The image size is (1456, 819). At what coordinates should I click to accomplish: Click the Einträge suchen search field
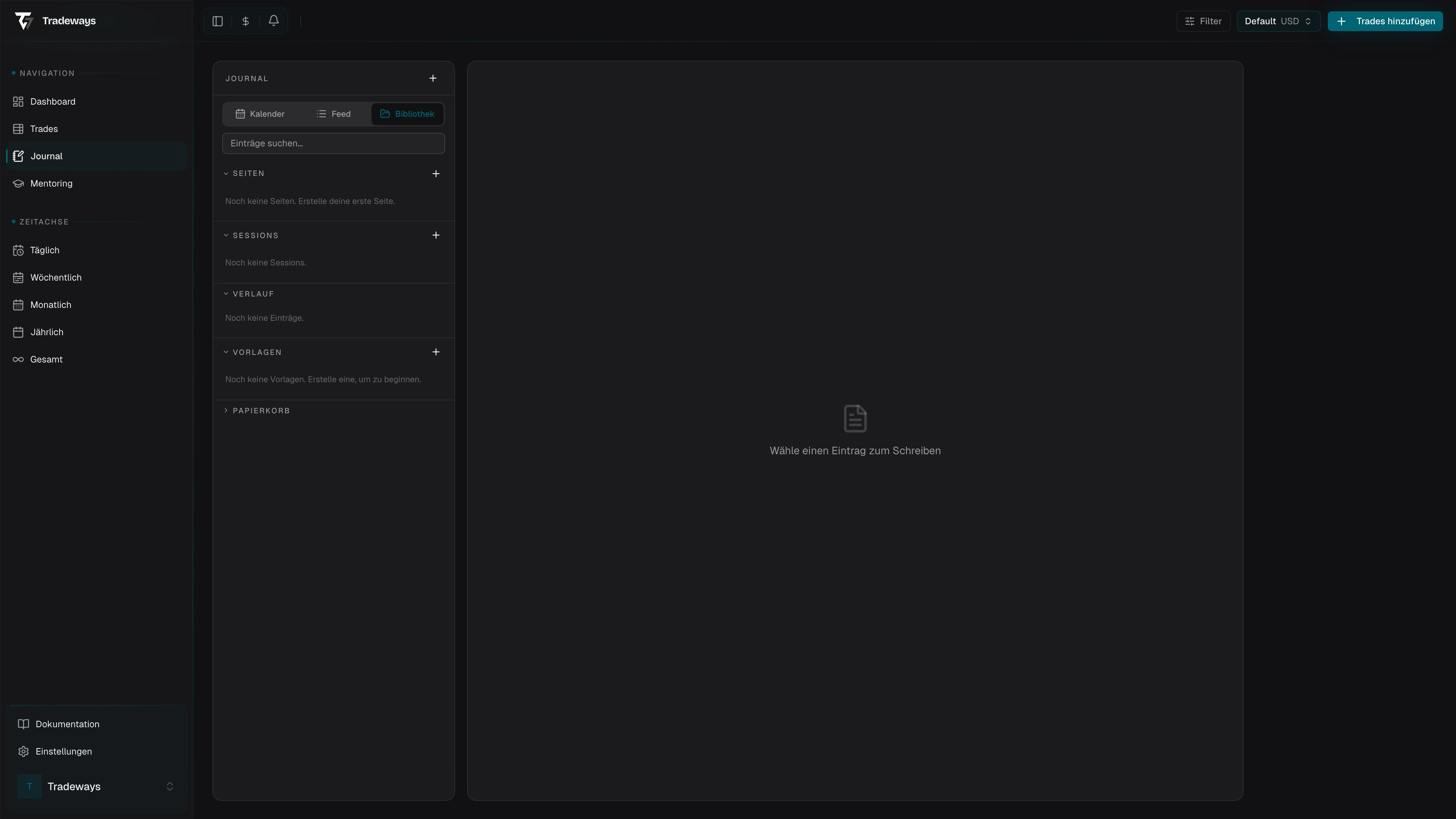[x=334, y=144]
